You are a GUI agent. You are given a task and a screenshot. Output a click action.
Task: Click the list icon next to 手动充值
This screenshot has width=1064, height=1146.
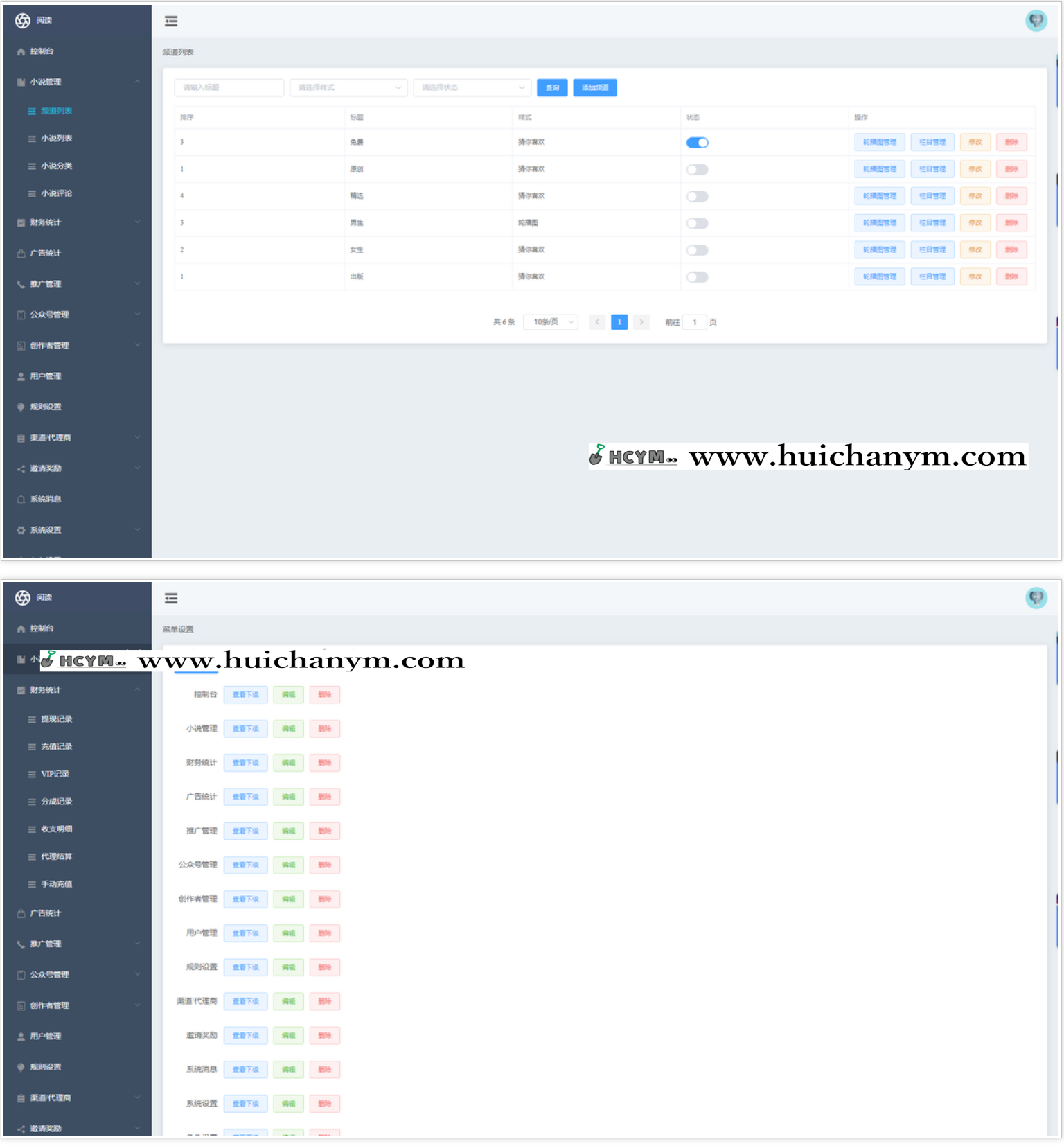tap(32, 884)
